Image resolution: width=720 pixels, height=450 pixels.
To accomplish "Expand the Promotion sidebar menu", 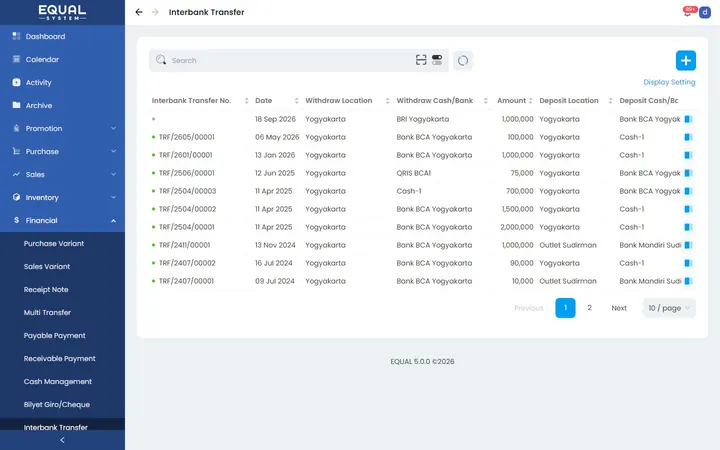I will 62,129.
